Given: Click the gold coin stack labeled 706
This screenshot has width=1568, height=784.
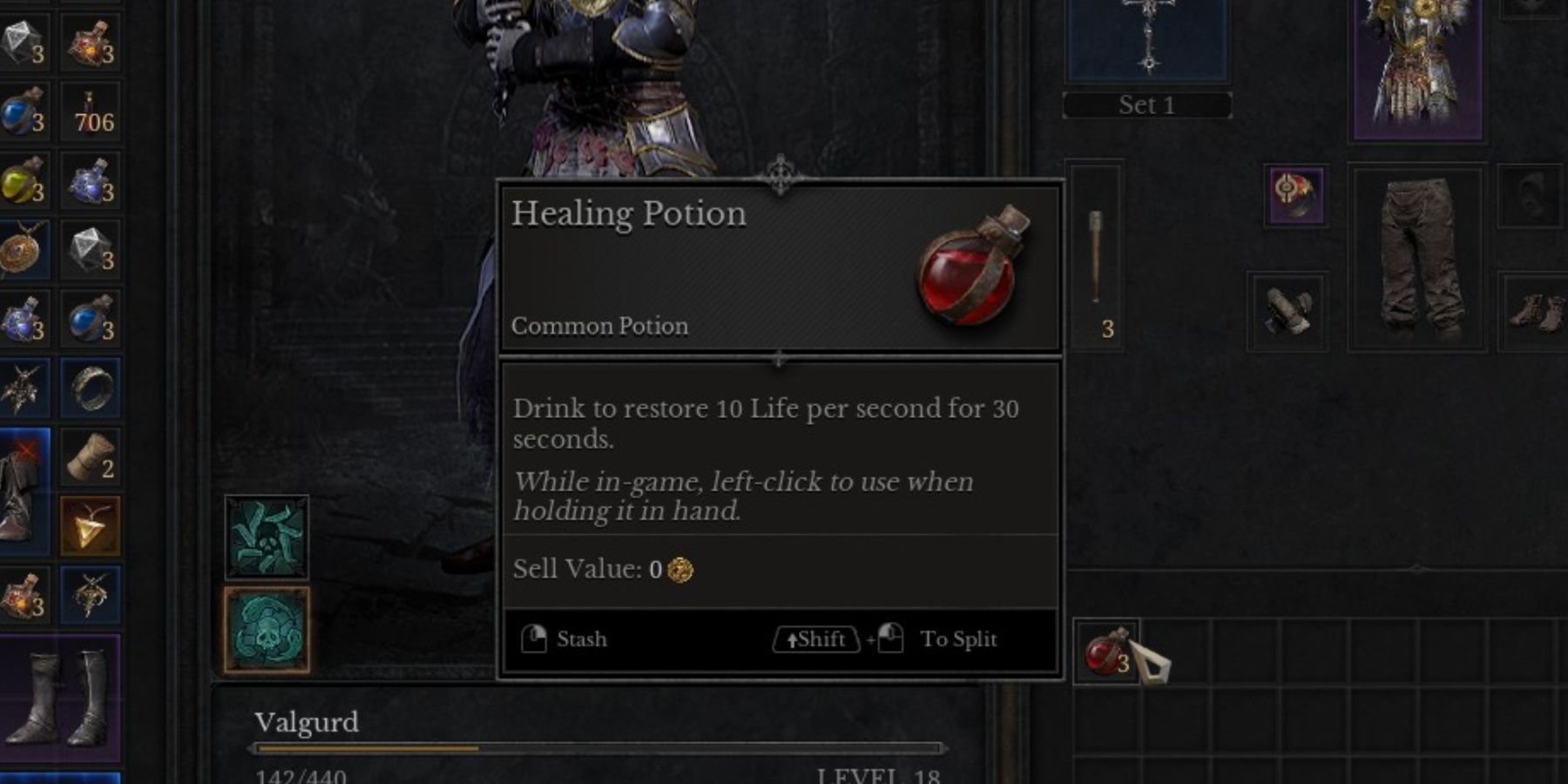Looking at the screenshot, I should tap(91, 112).
